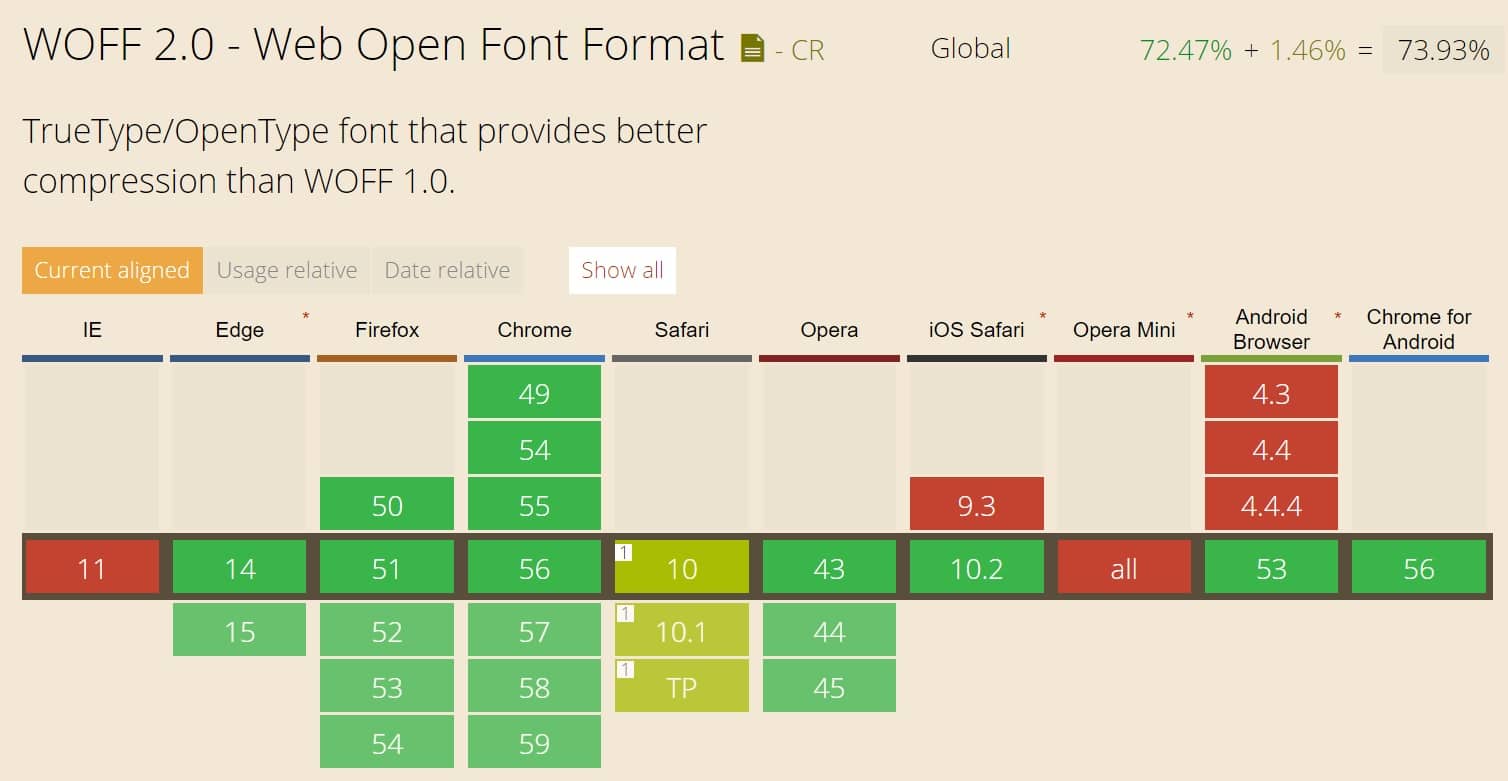Select the red IE 11 support cell
The width and height of the screenshot is (1508, 781).
(92, 568)
